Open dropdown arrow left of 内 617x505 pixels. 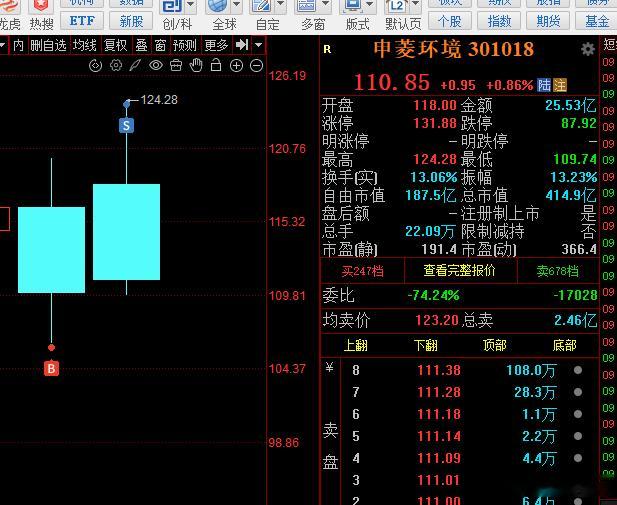point(3,45)
